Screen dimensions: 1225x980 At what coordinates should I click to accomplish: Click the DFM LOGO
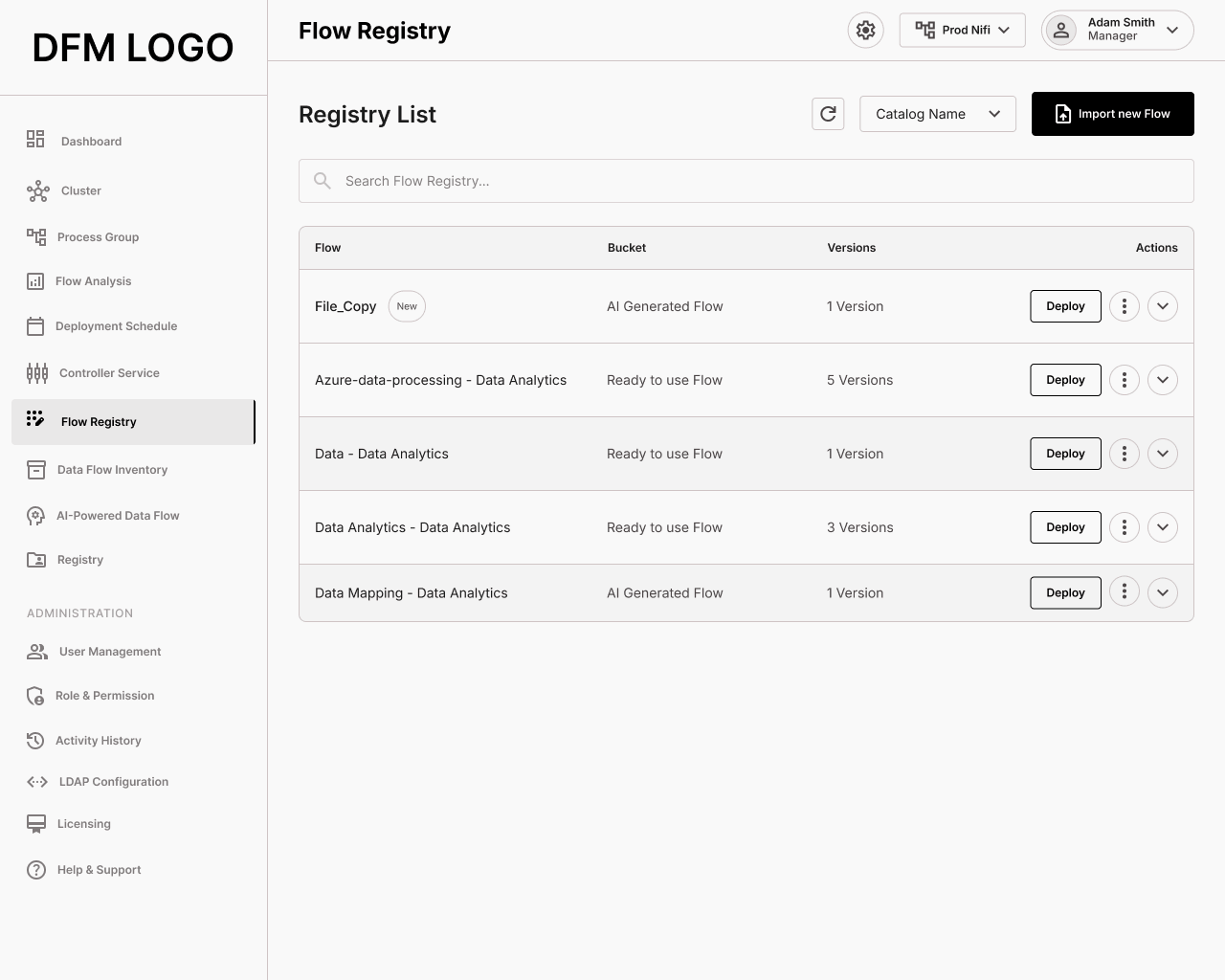133,47
